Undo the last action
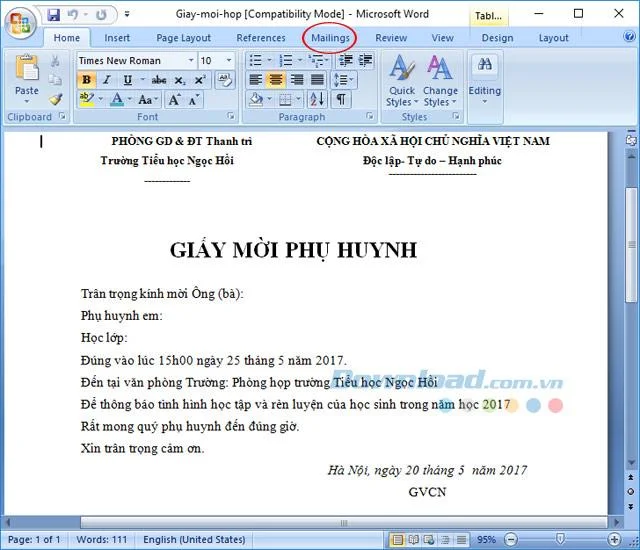The width and height of the screenshot is (640, 550). (x=73, y=15)
